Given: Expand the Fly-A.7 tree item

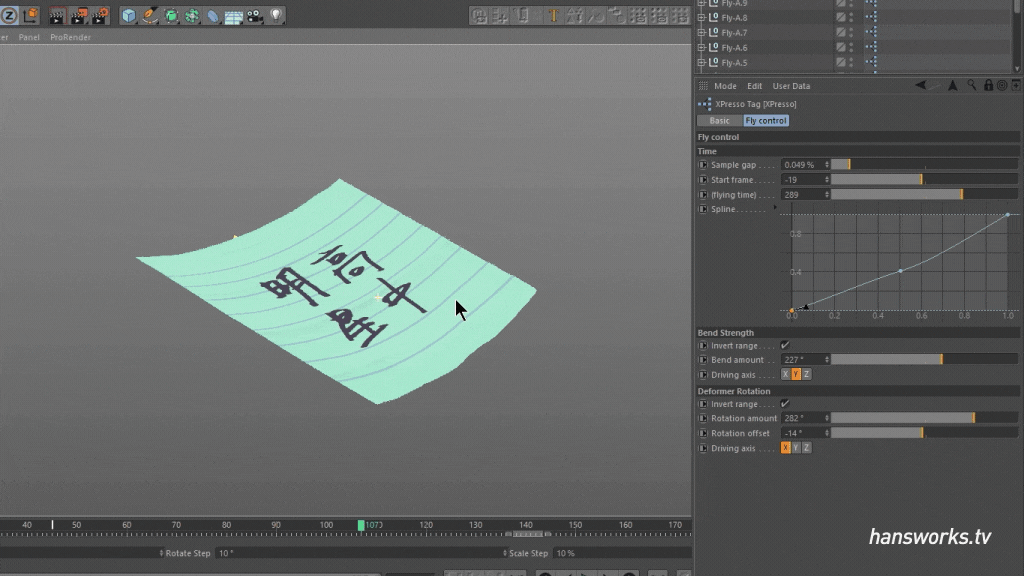Looking at the screenshot, I should [x=701, y=32].
